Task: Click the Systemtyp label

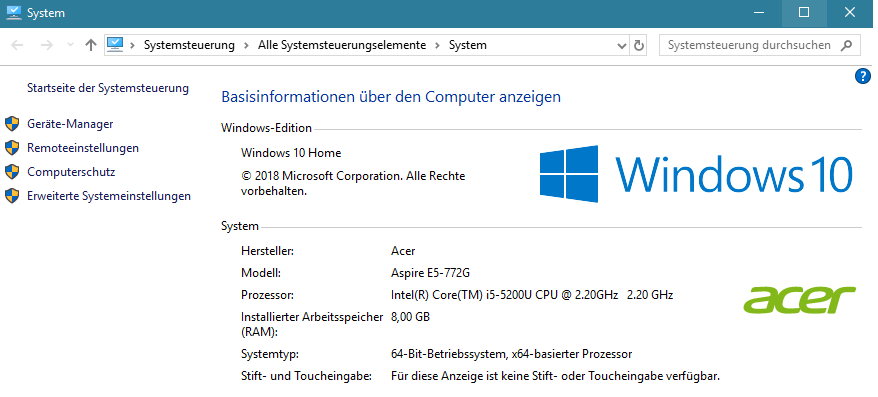Action: (x=270, y=354)
